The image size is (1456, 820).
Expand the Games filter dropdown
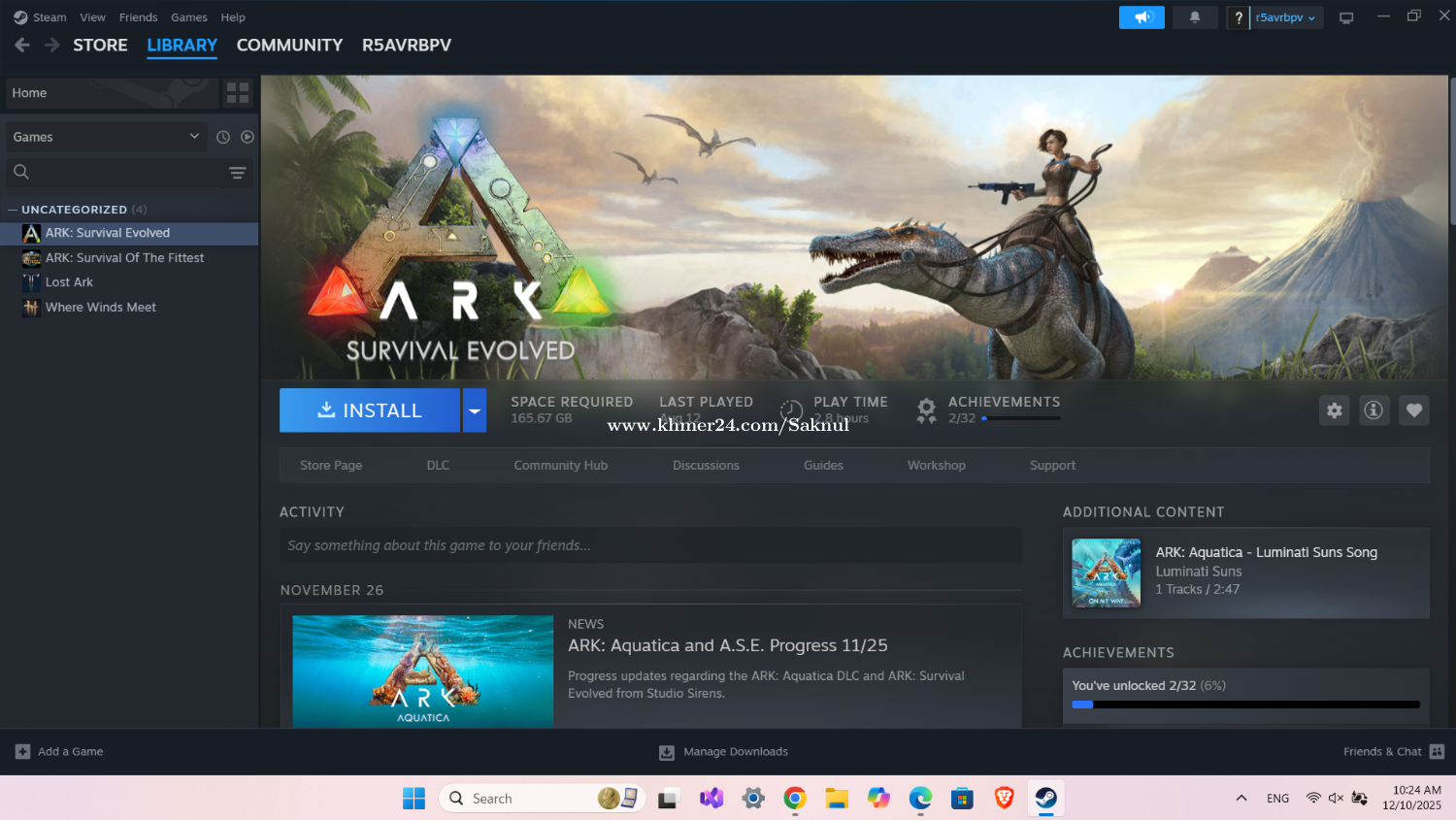[194, 137]
